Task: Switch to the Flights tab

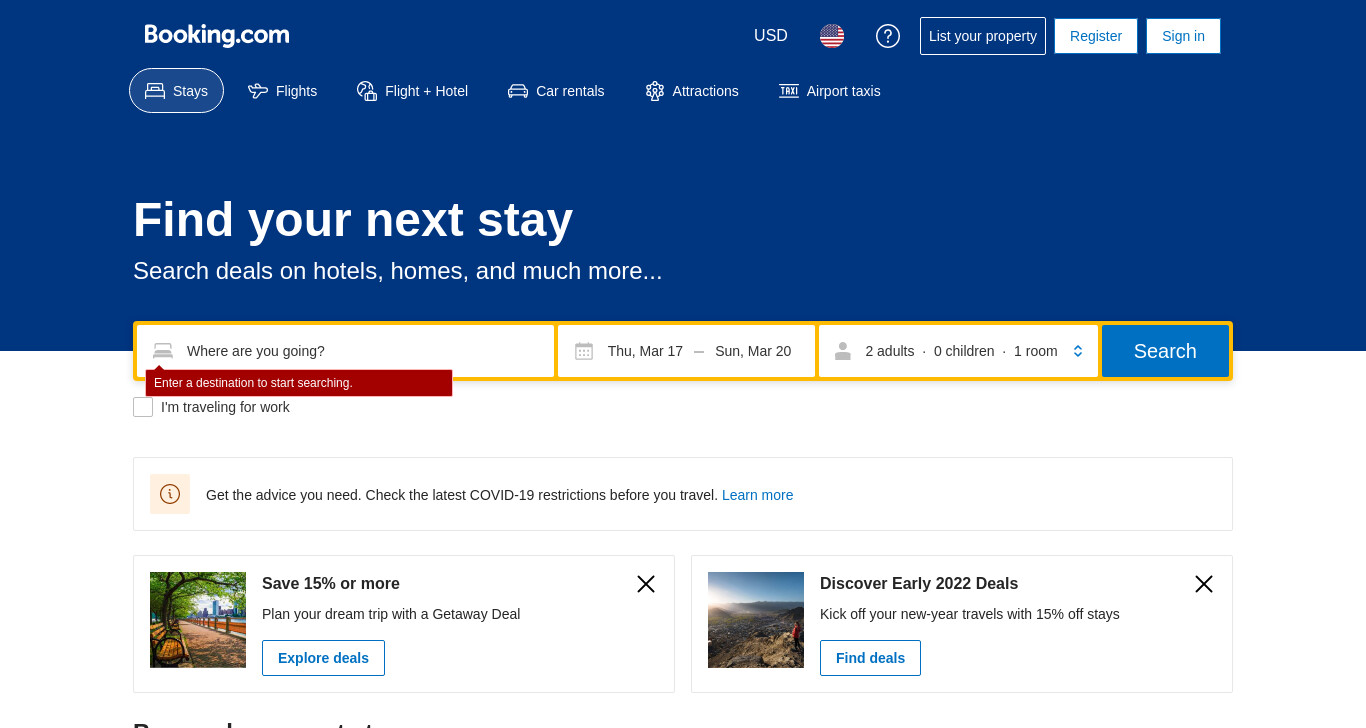Action: (x=283, y=91)
